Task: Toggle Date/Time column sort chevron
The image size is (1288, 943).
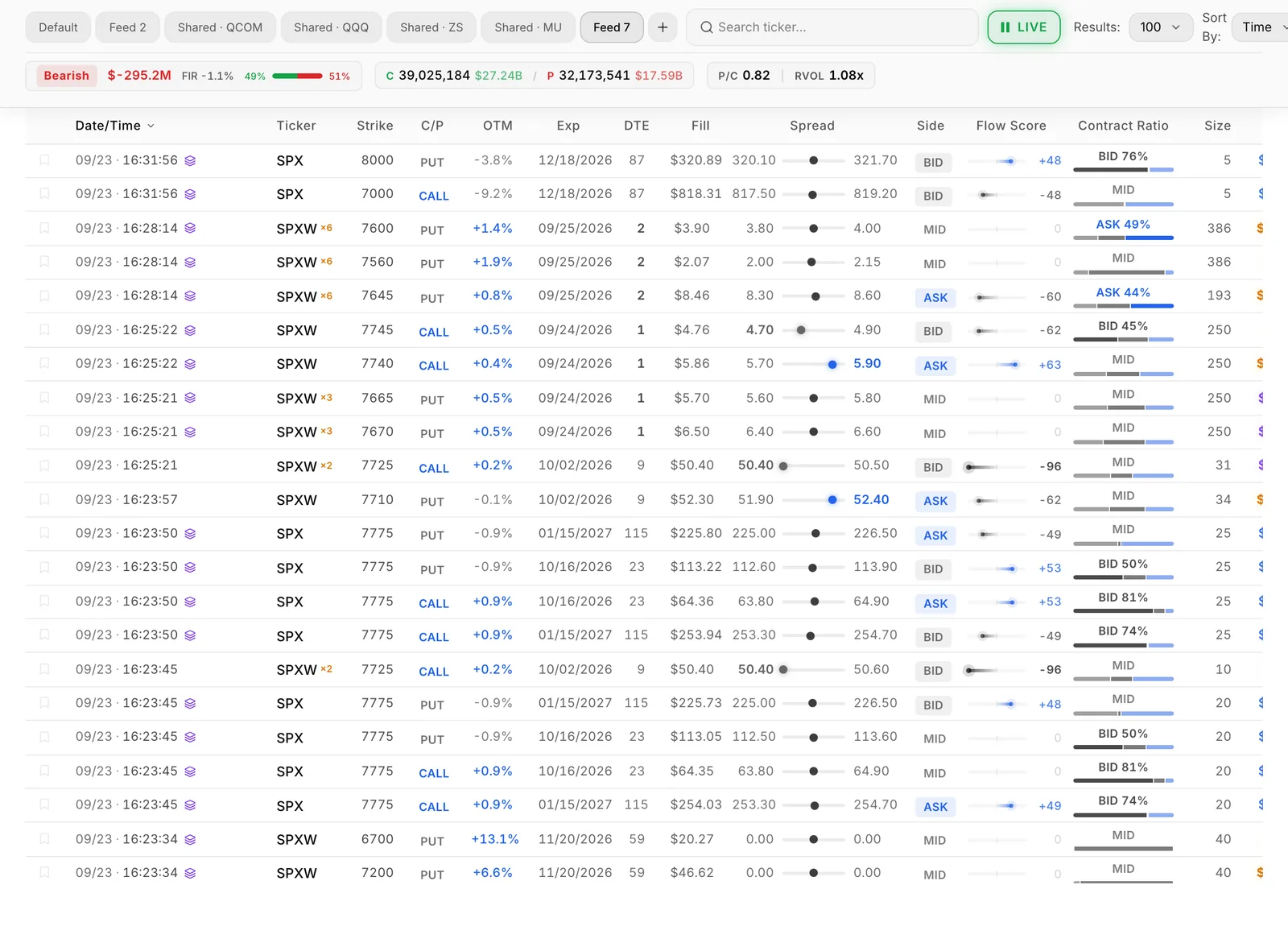Action: (151, 126)
